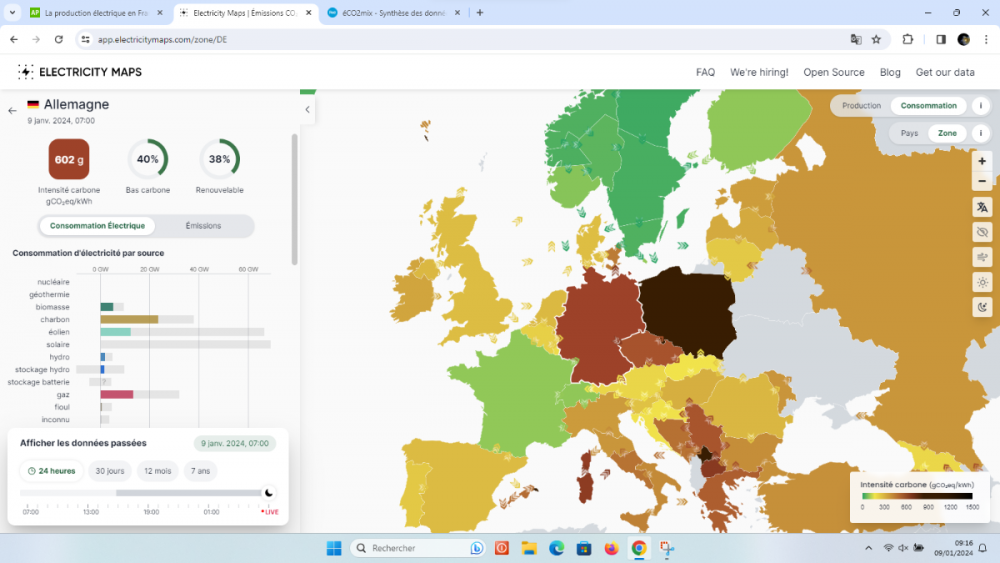This screenshot has height=563, width=1000.
Task: Bookmark this page with the star
Action: 876,40
